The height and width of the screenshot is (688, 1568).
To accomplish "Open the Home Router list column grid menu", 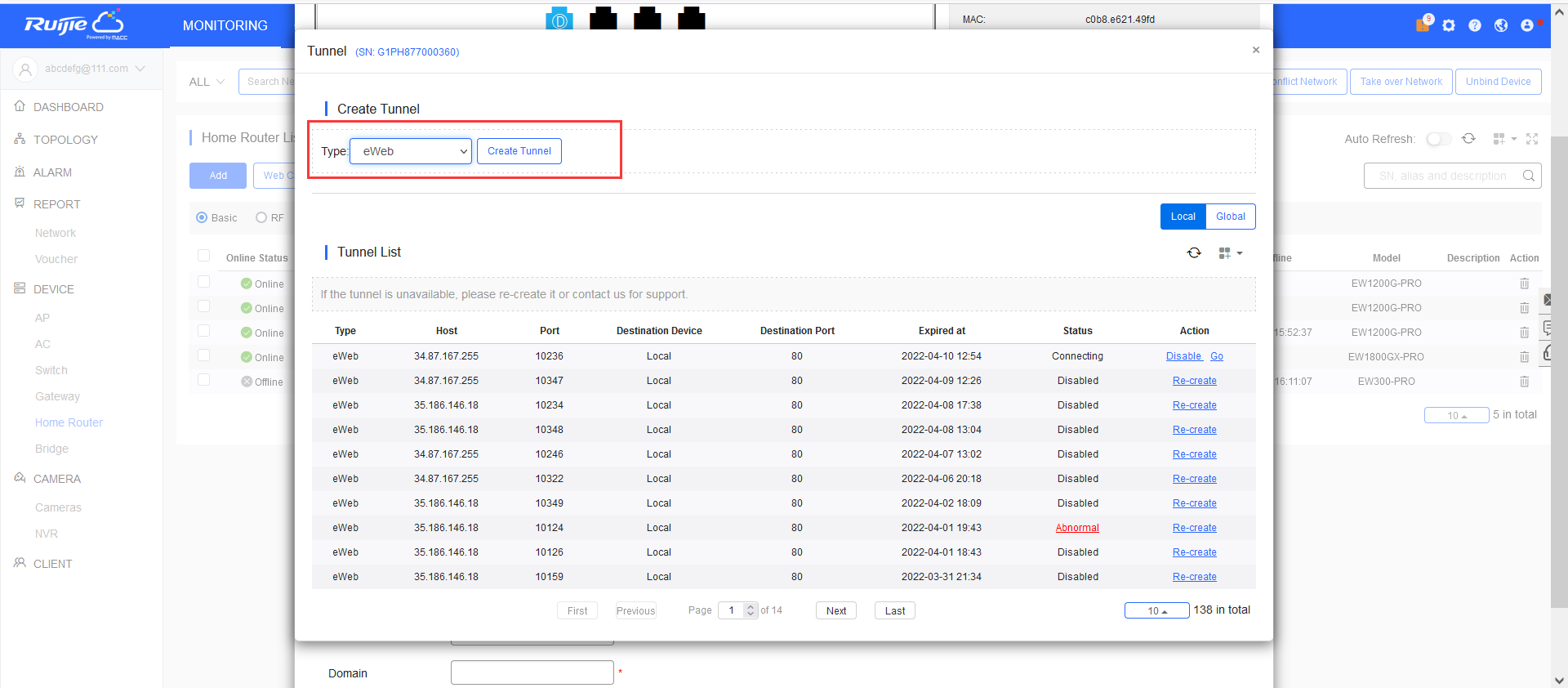I will pyautogui.click(x=1504, y=139).
